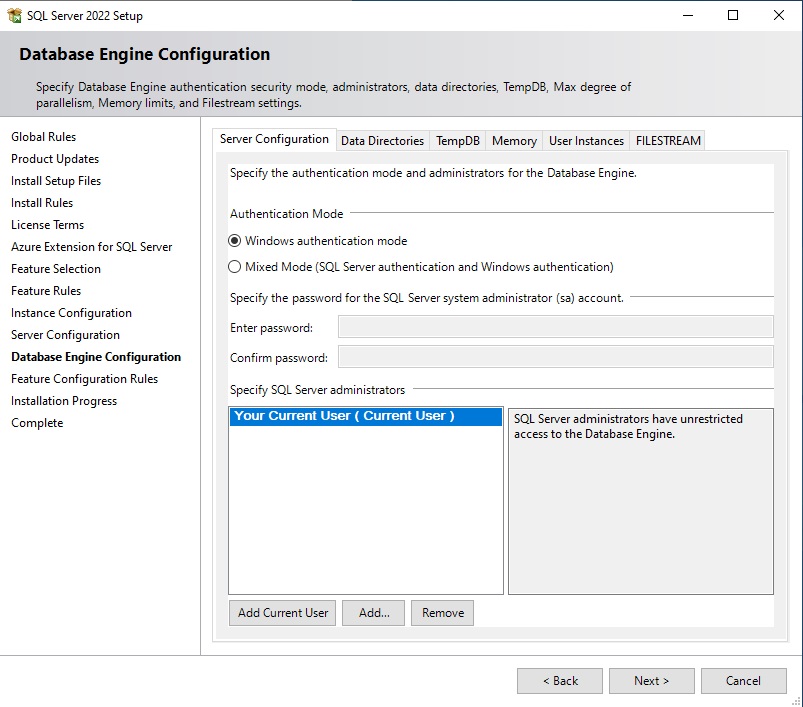Select Windows authentication mode radio button
Screen dimensions: 803x707
point(235,241)
